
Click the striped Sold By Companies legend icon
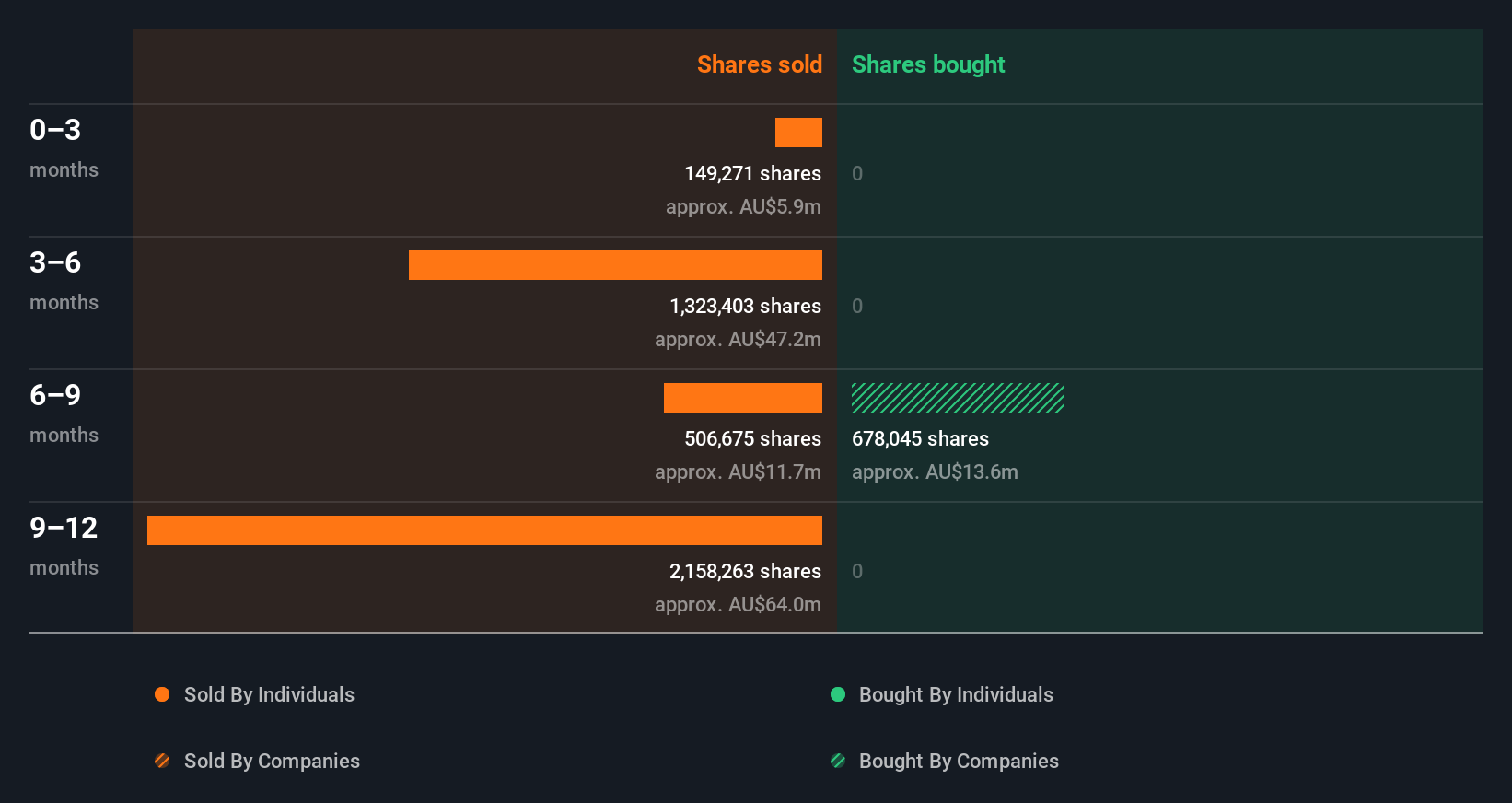pos(162,761)
